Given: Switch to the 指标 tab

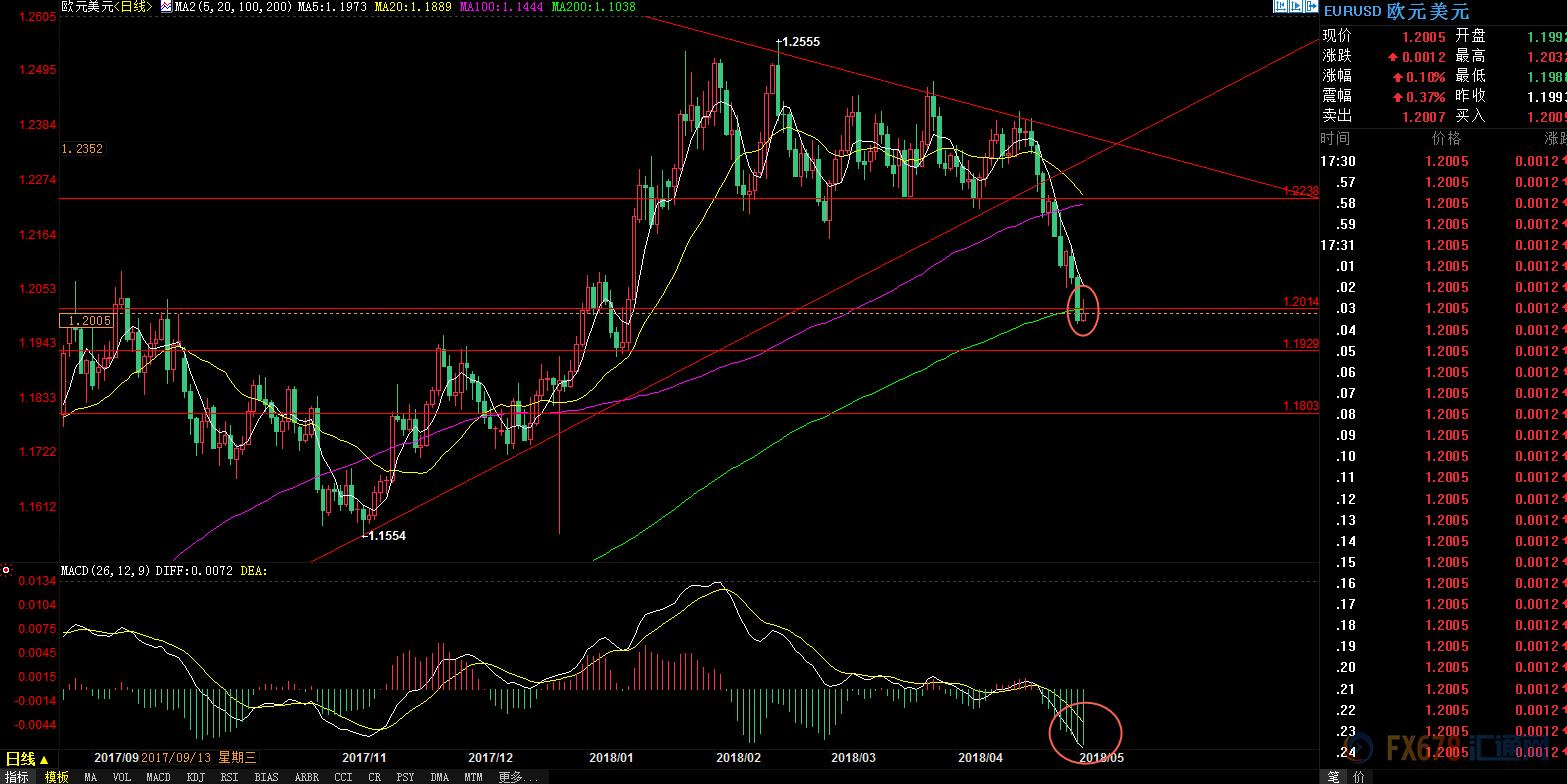Looking at the screenshot, I should coord(17,777).
